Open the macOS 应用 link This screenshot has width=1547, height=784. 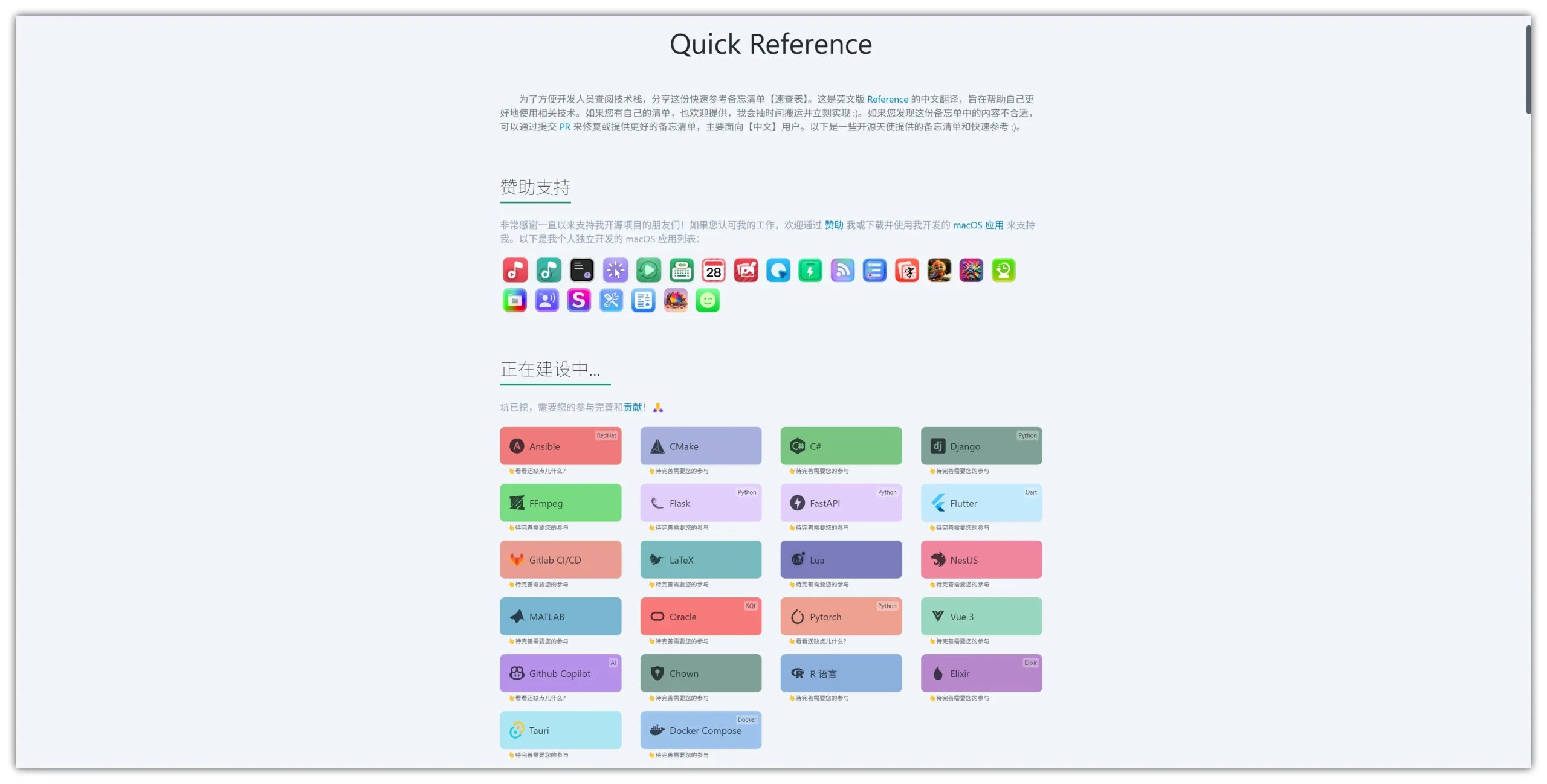978,225
